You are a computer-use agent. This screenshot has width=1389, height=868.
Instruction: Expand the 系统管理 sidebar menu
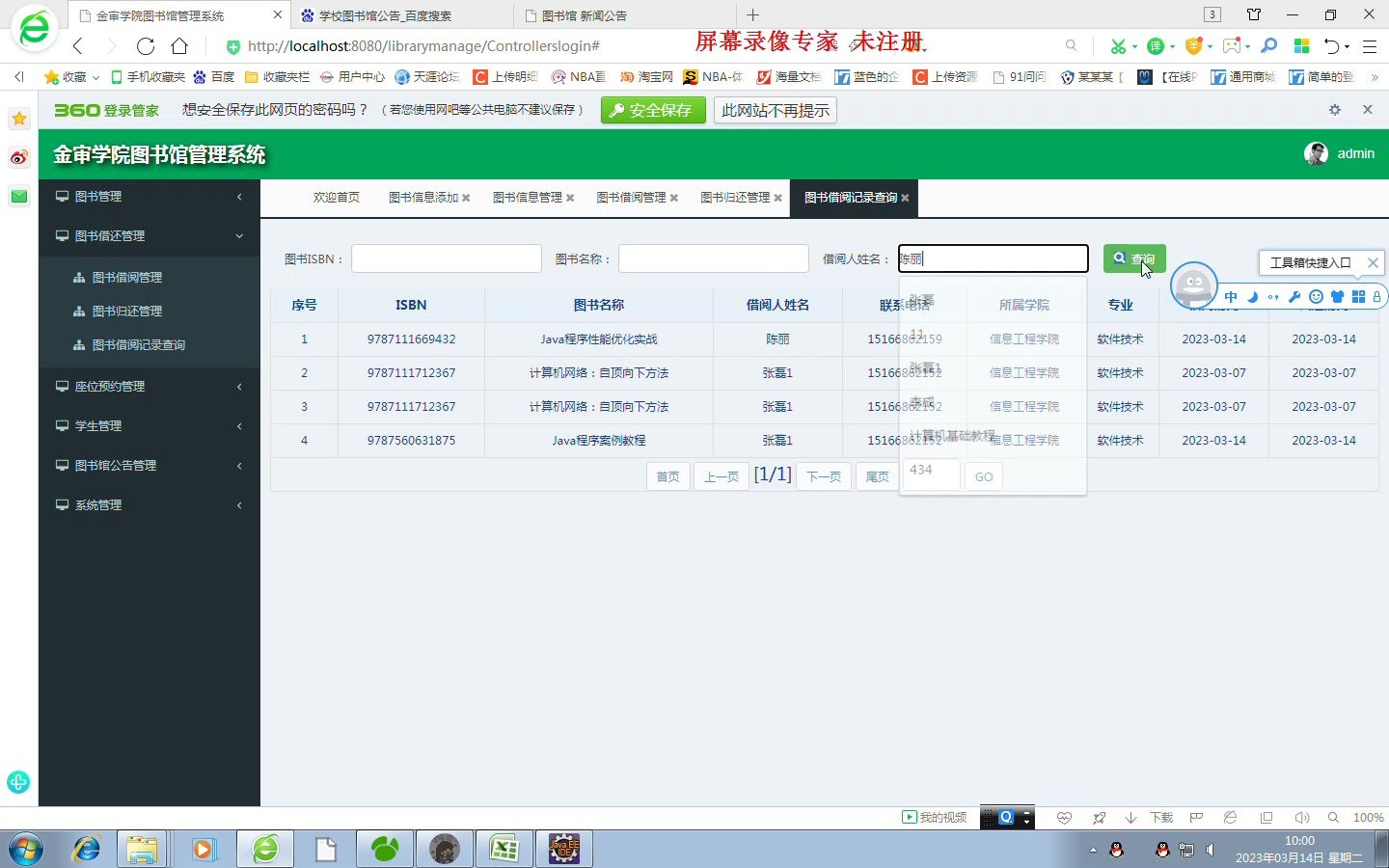point(99,504)
